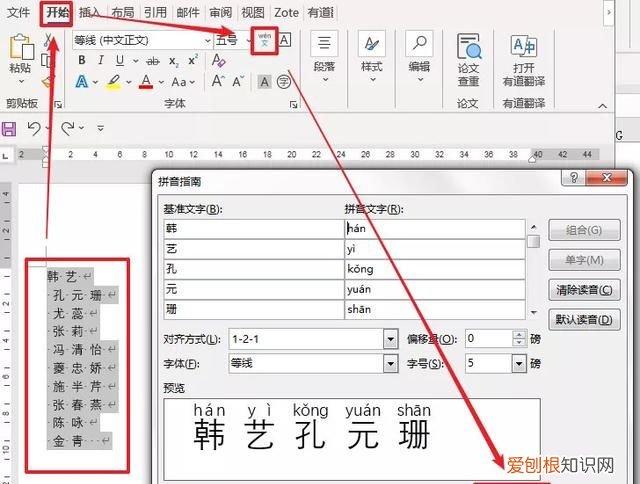The height and width of the screenshot is (484, 640).
Task: Click the ruler tab selector icon
Action: (5, 155)
